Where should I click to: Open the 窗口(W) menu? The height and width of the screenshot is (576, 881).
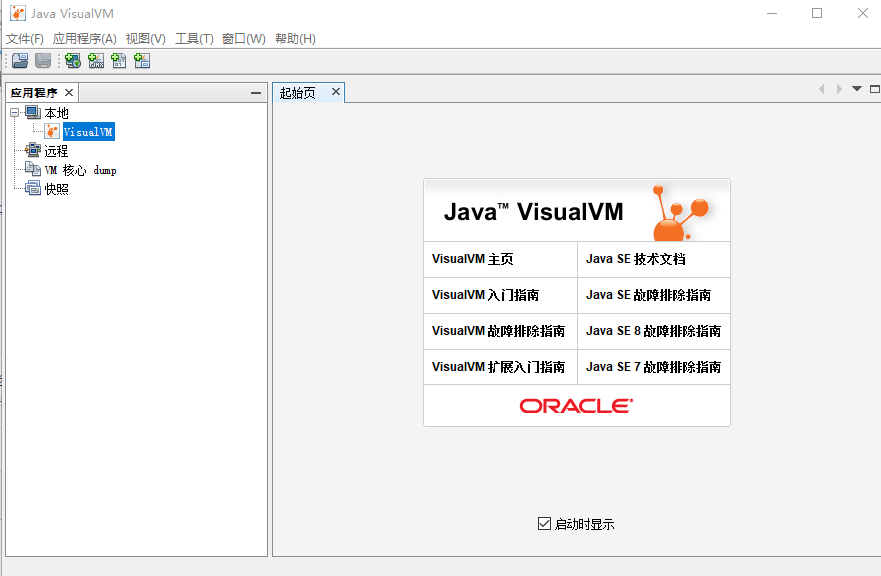pyautogui.click(x=243, y=39)
